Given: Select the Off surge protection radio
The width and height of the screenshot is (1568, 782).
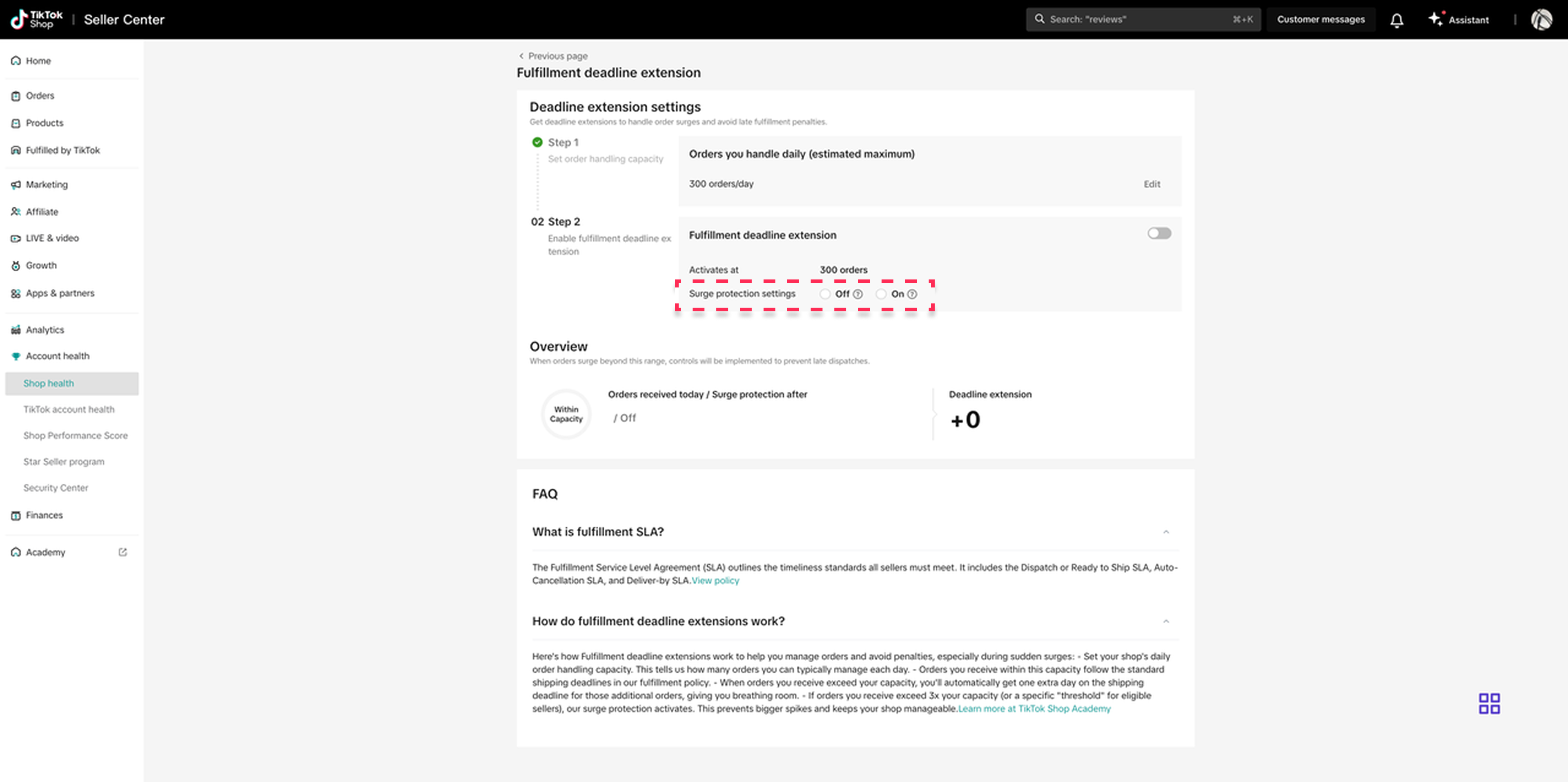Looking at the screenshot, I should [x=825, y=294].
